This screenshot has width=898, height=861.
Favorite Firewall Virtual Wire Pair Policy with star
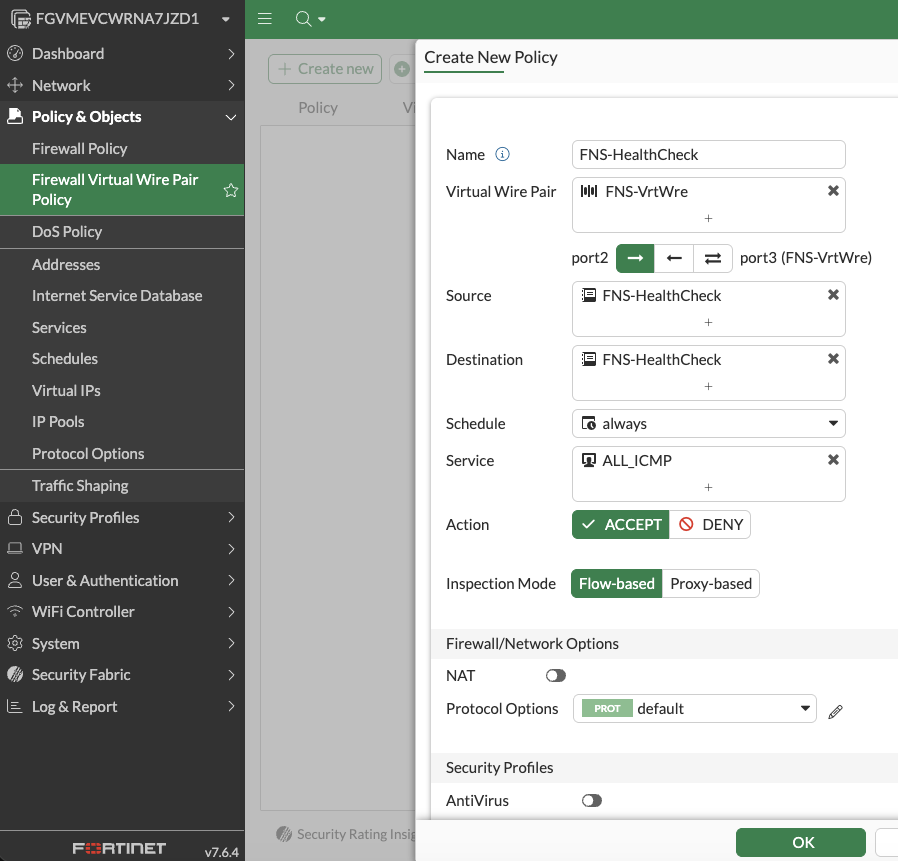231,190
